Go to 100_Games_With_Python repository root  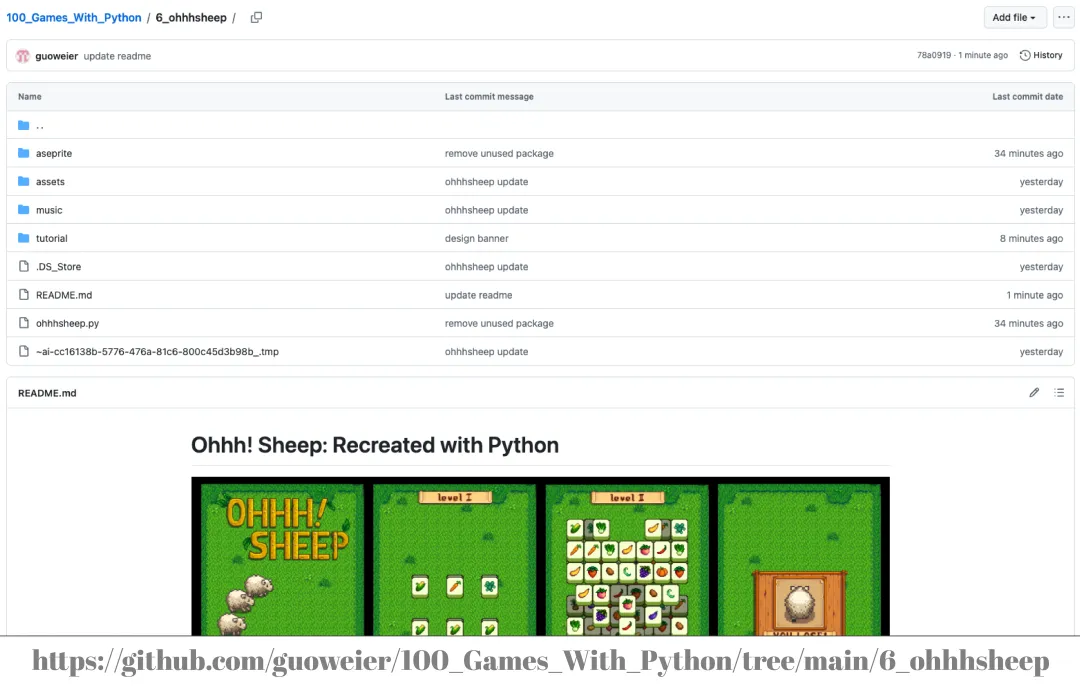(74, 18)
